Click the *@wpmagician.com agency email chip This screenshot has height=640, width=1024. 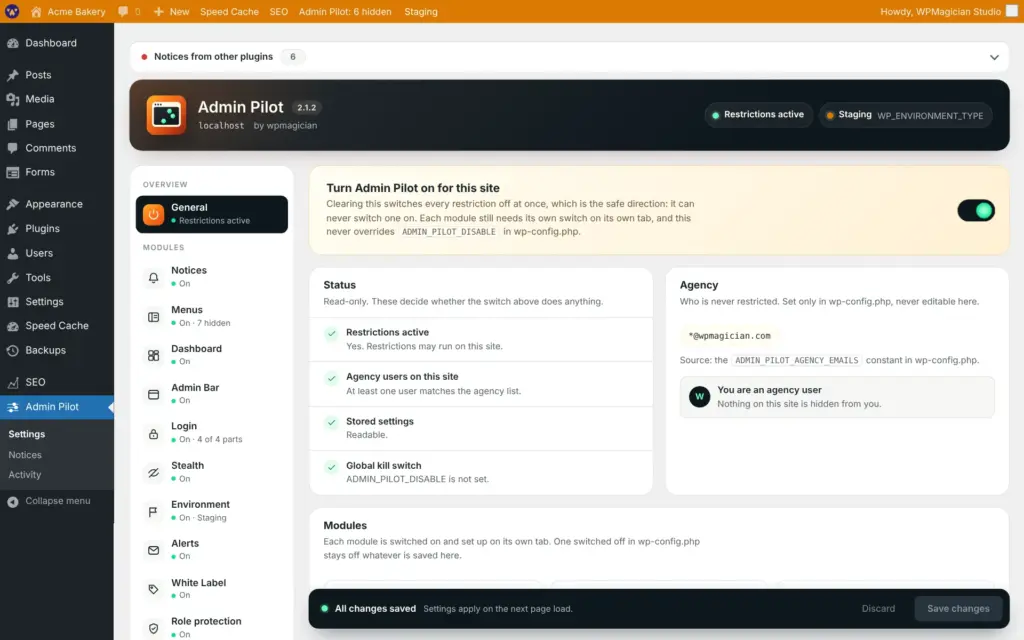(x=729, y=336)
